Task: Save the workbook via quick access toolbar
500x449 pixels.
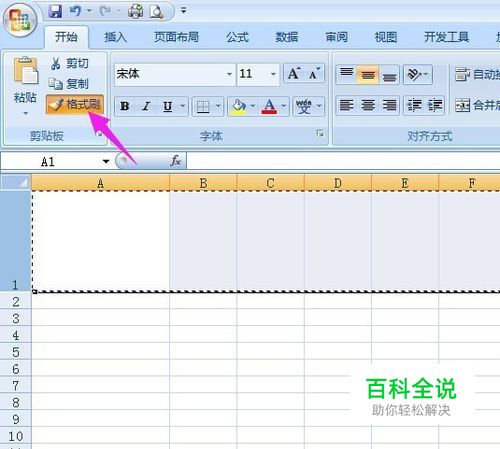Action: (55, 12)
